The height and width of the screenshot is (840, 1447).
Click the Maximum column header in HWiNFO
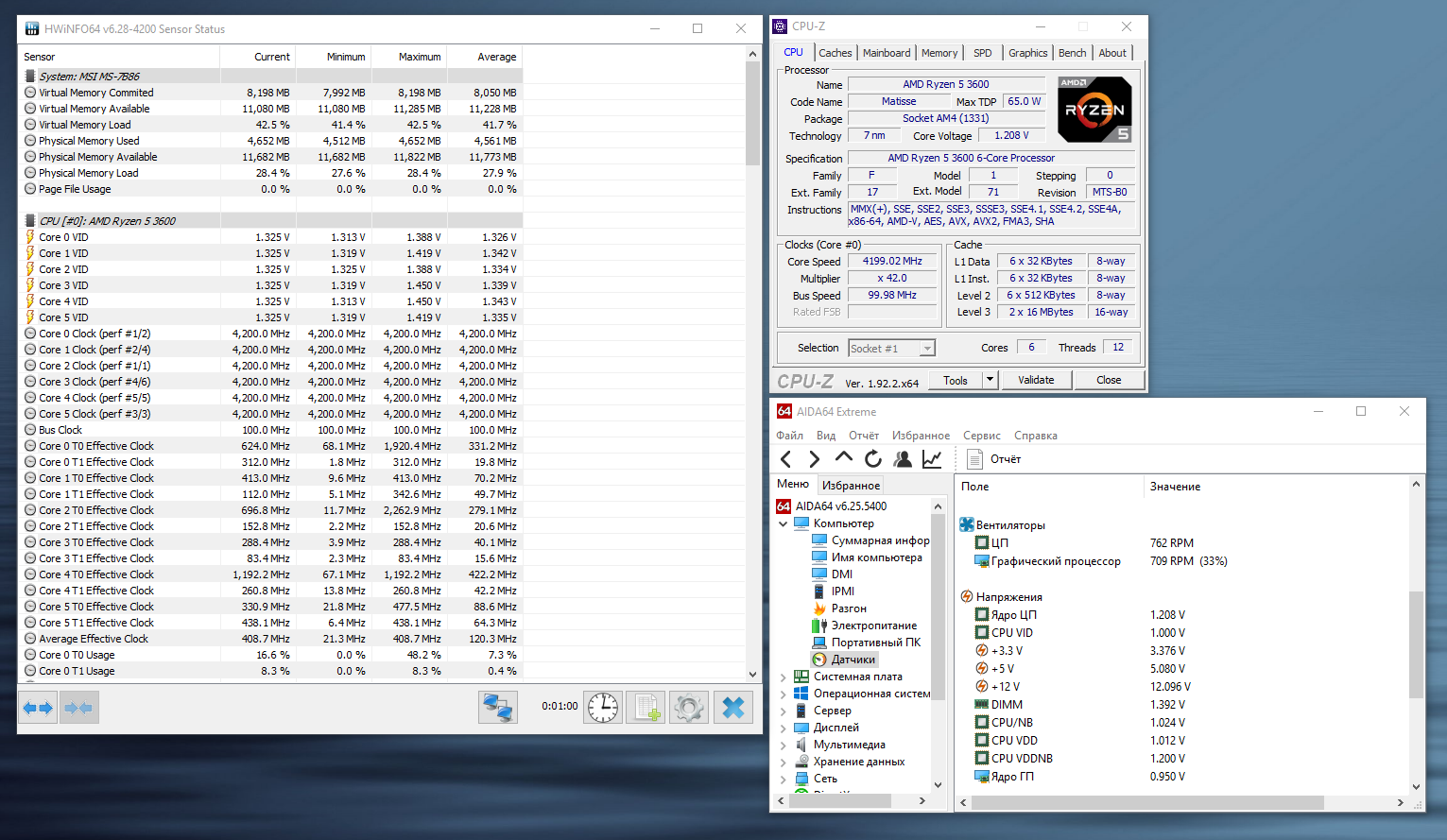click(409, 57)
